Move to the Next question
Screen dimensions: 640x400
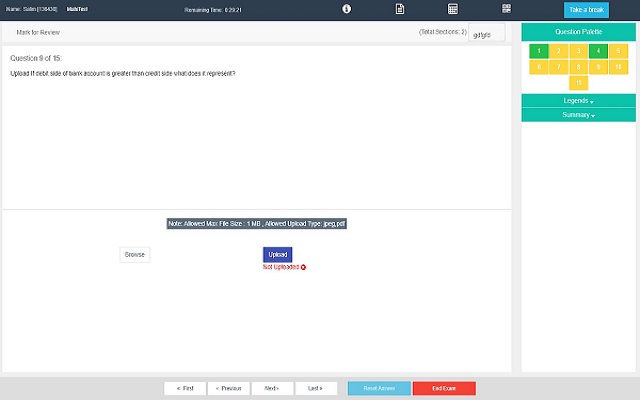[272, 388]
